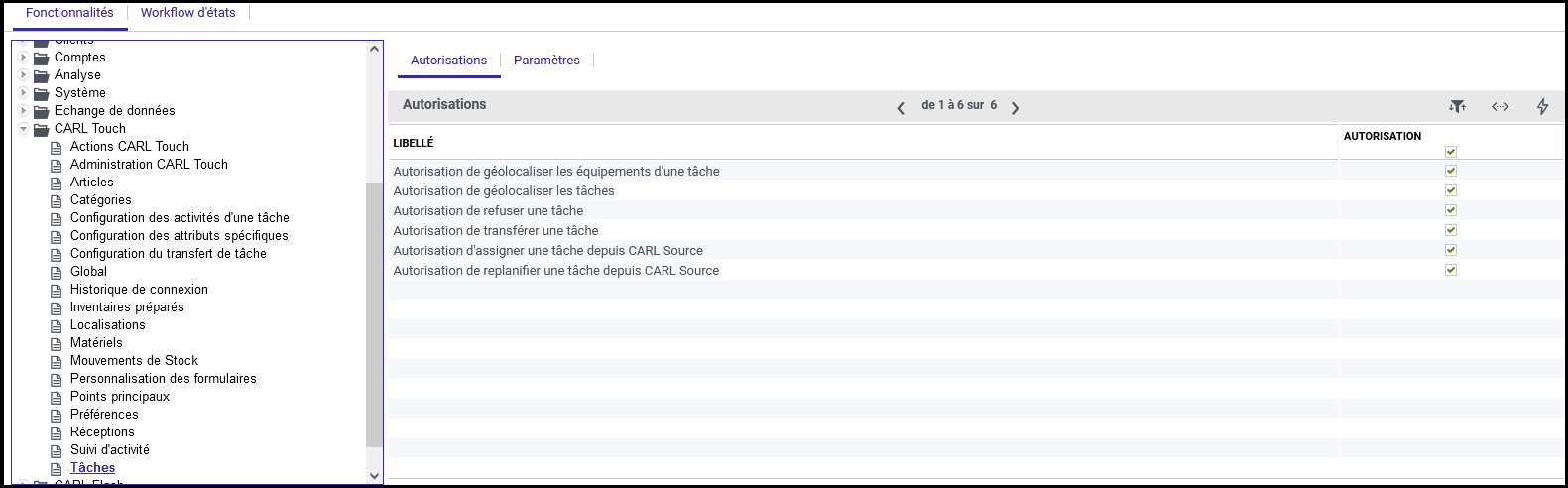Uncheck assigner une tâche depuis CARL Source
Viewport: 1568px width, 488px height.
[1451, 250]
